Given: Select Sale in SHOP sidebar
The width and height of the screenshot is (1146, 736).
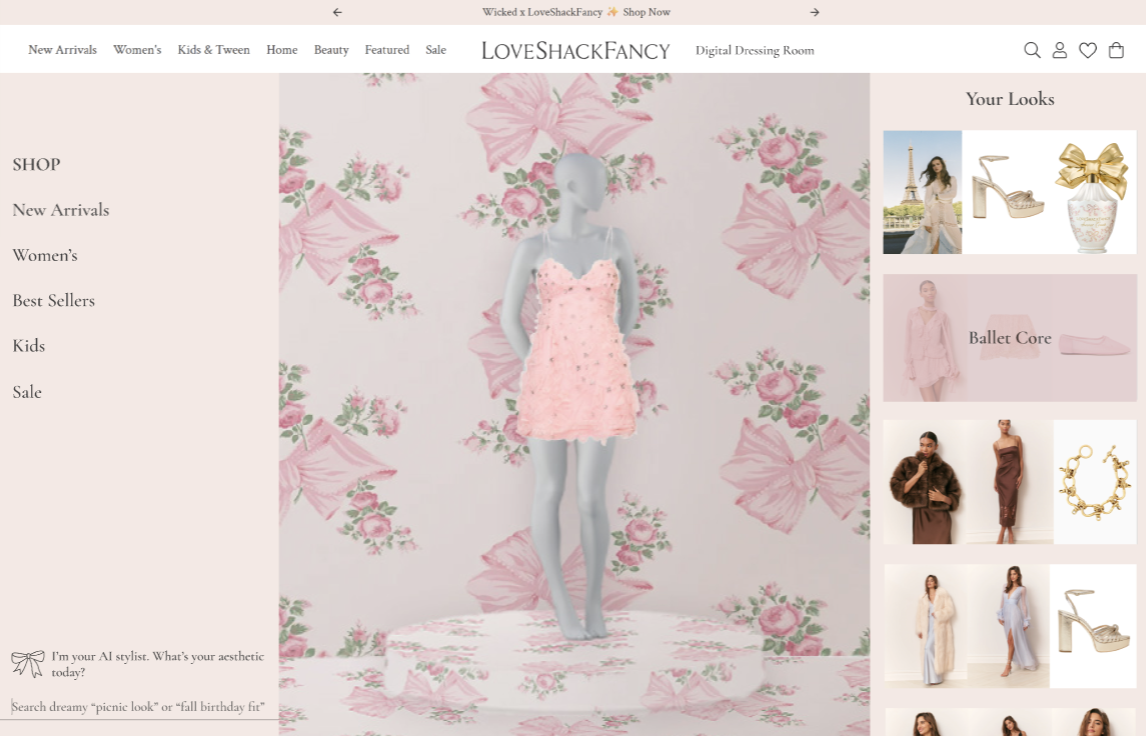Looking at the screenshot, I should (x=27, y=392).
